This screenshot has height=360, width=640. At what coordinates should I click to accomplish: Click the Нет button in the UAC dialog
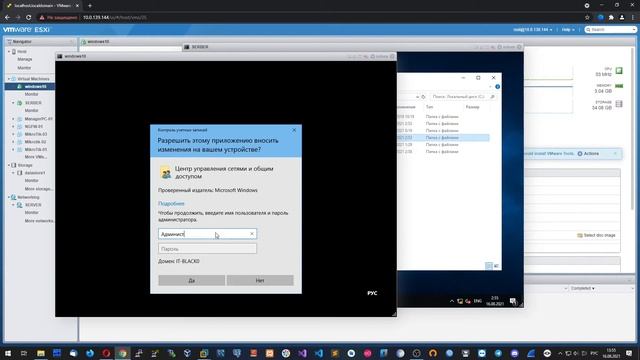point(260,280)
